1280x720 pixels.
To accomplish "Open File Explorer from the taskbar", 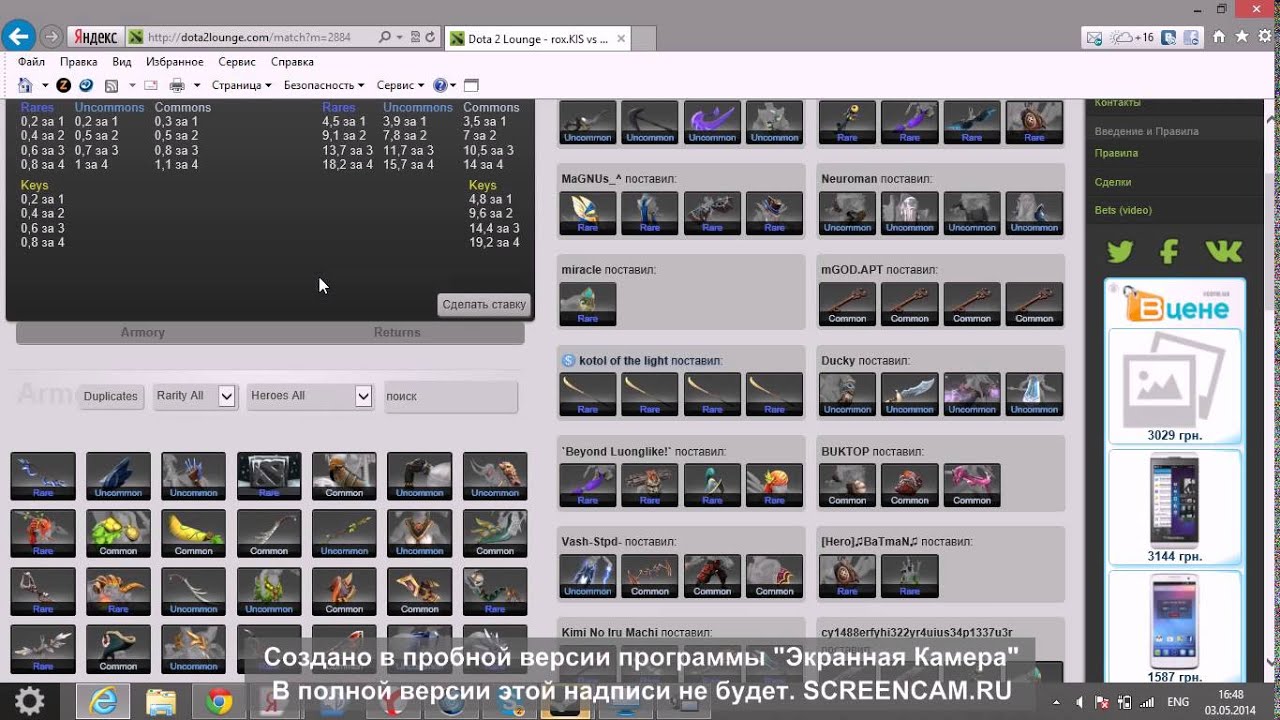I will tap(161, 701).
